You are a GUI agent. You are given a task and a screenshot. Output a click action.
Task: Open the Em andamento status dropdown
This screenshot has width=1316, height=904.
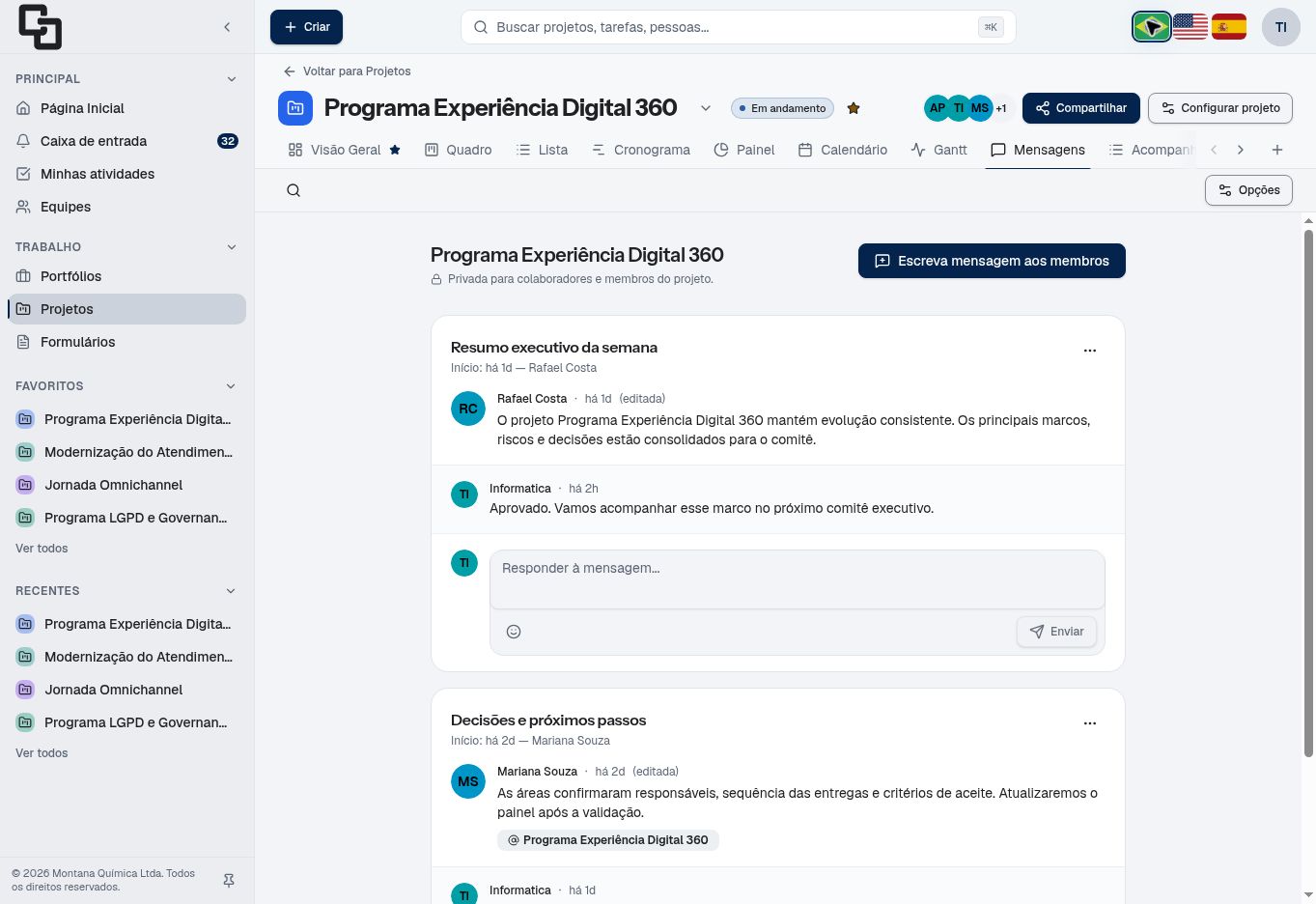pyautogui.click(x=782, y=108)
